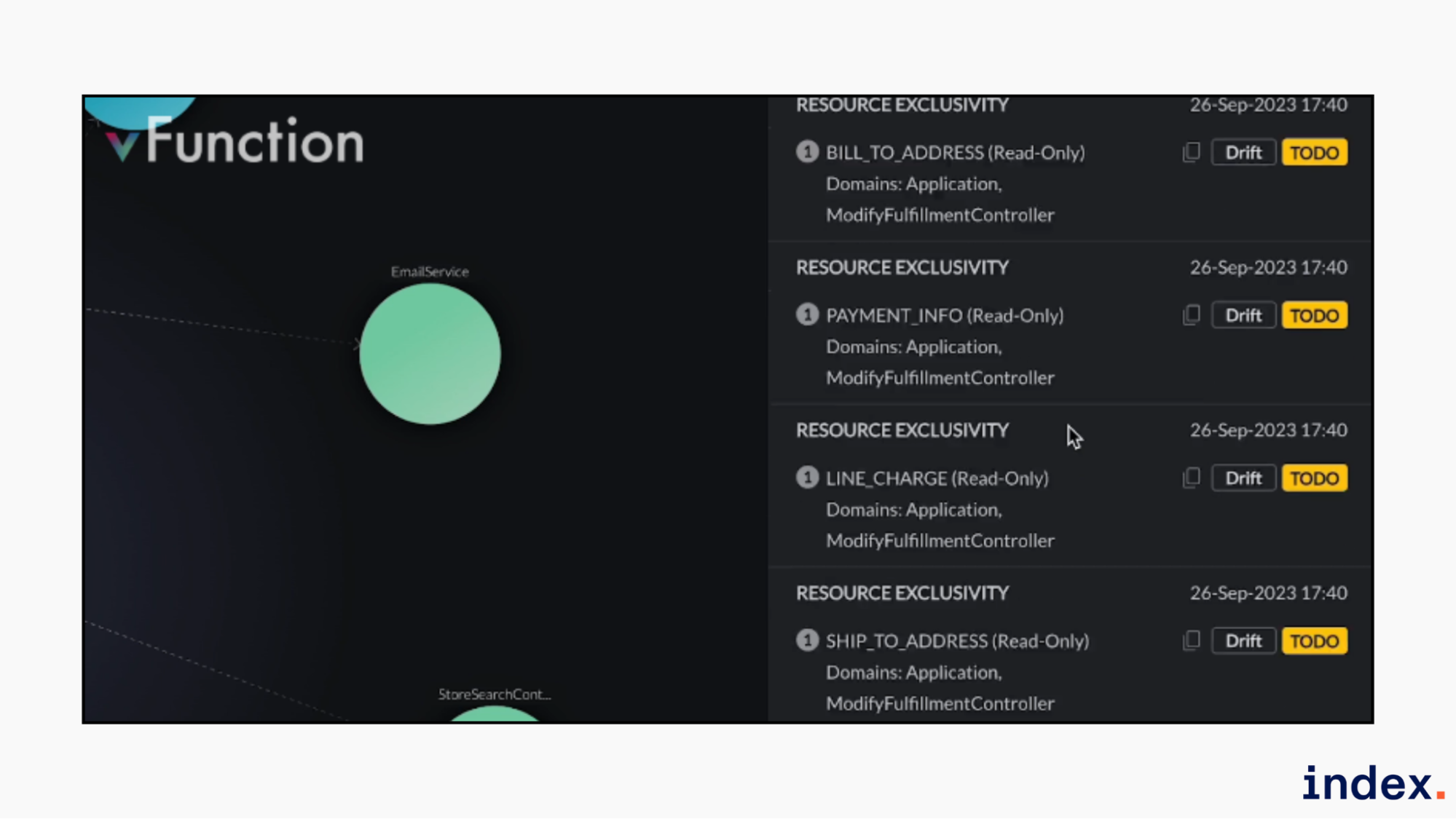Select the EmailService node circle
The width and height of the screenshot is (1456, 819).
pos(430,354)
